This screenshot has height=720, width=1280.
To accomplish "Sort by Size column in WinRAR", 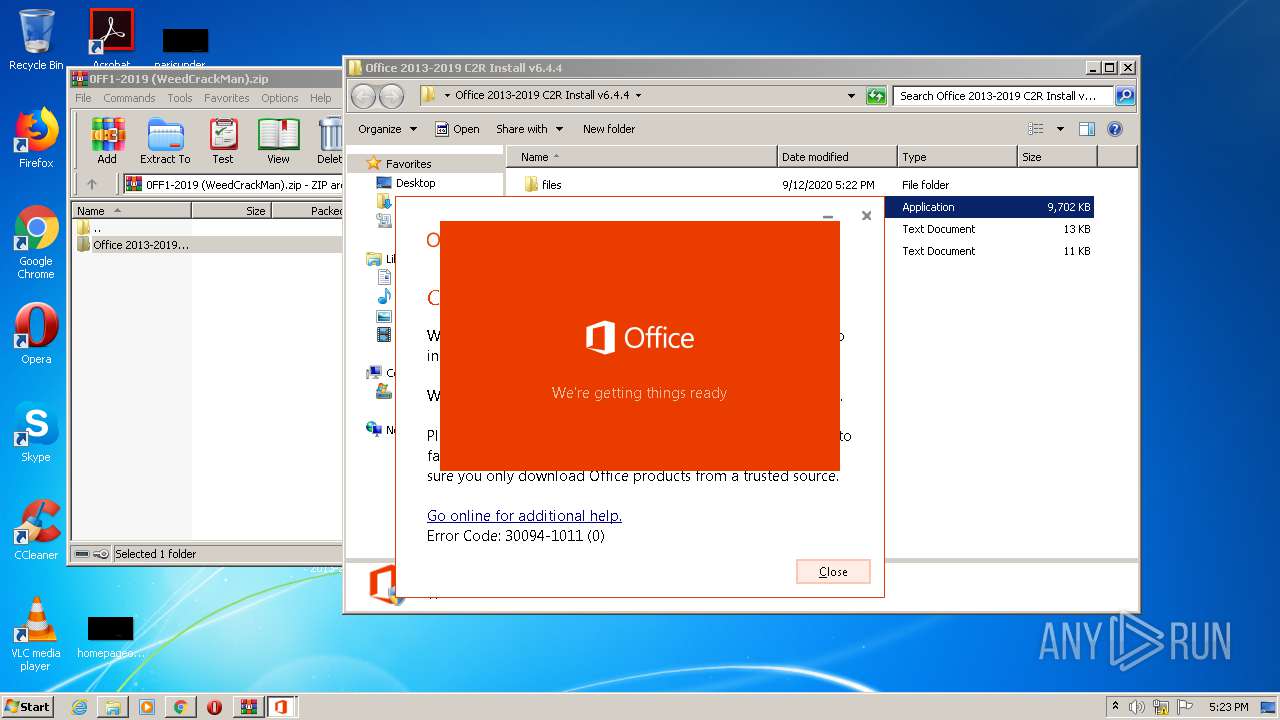I will [x=231, y=211].
